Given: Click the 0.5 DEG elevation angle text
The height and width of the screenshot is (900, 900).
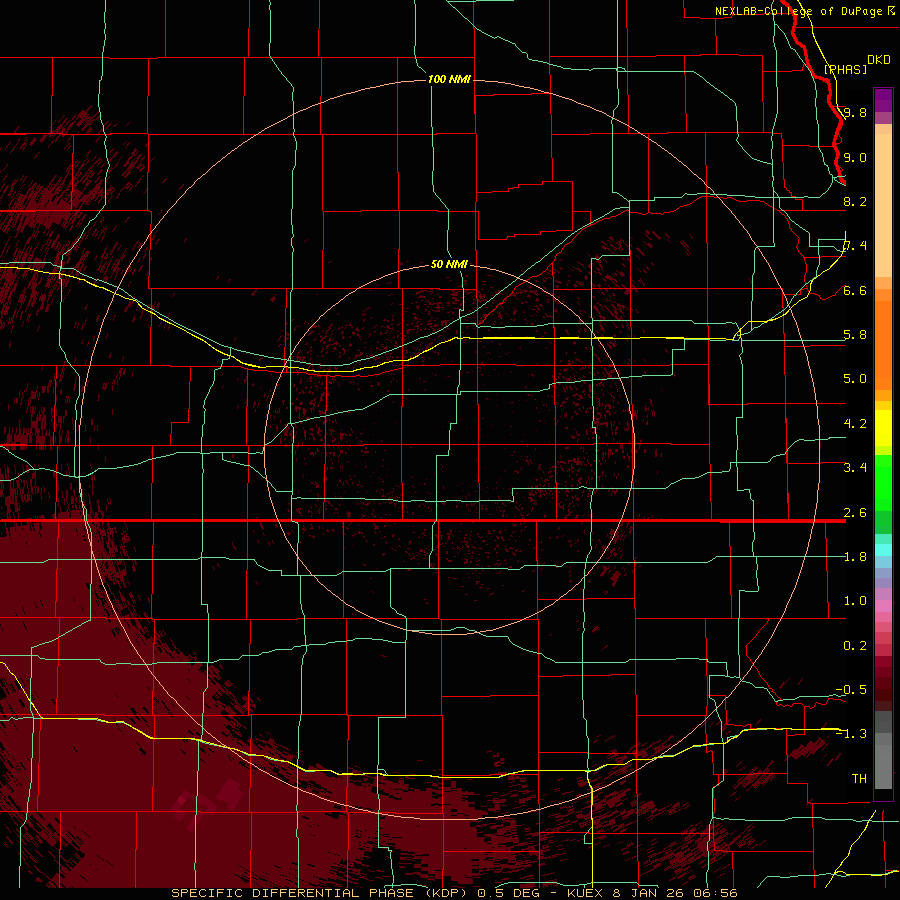Looking at the screenshot, I should [x=509, y=893].
